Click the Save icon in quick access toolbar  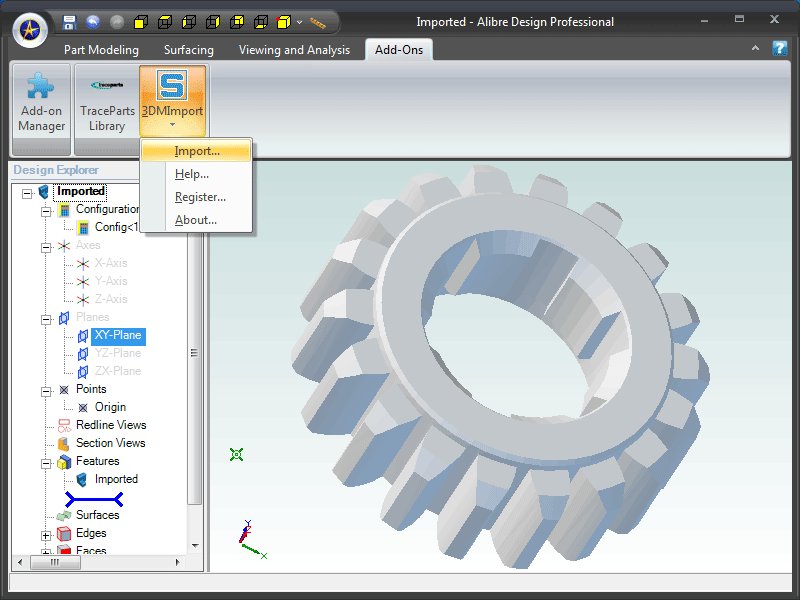(x=69, y=21)
